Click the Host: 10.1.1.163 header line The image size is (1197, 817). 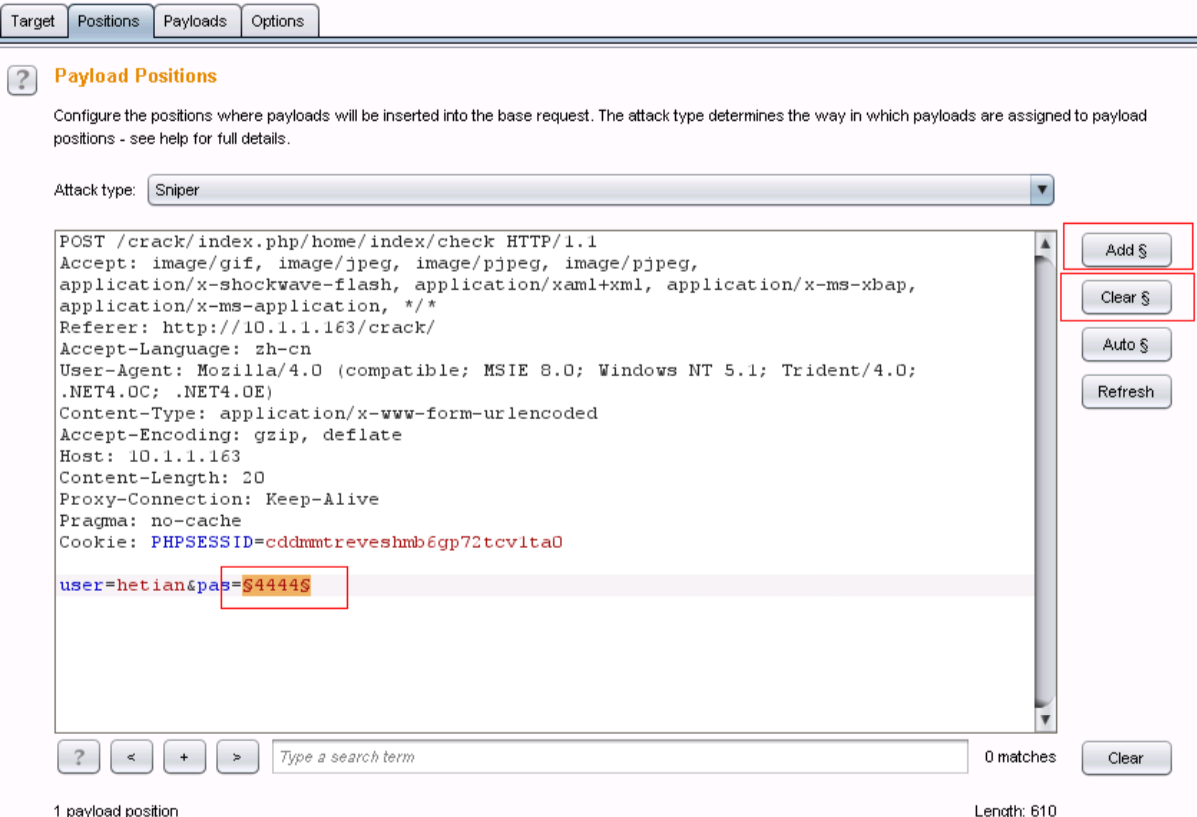pos(150,456)
